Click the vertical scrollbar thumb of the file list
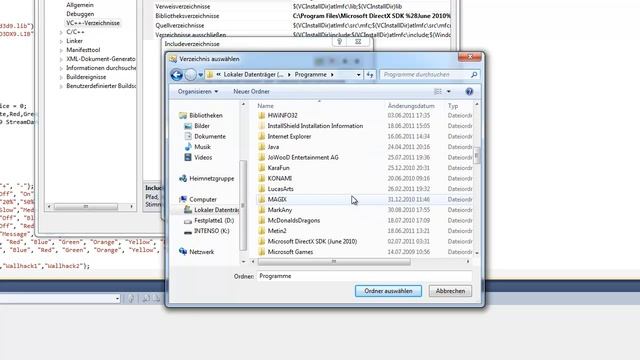 point(476,156)
